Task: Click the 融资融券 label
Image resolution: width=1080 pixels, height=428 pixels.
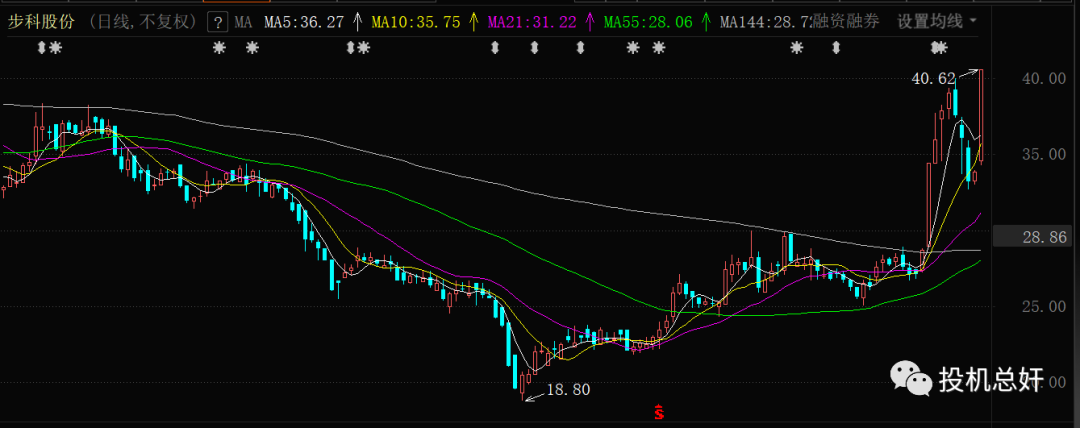Action: 848,21
